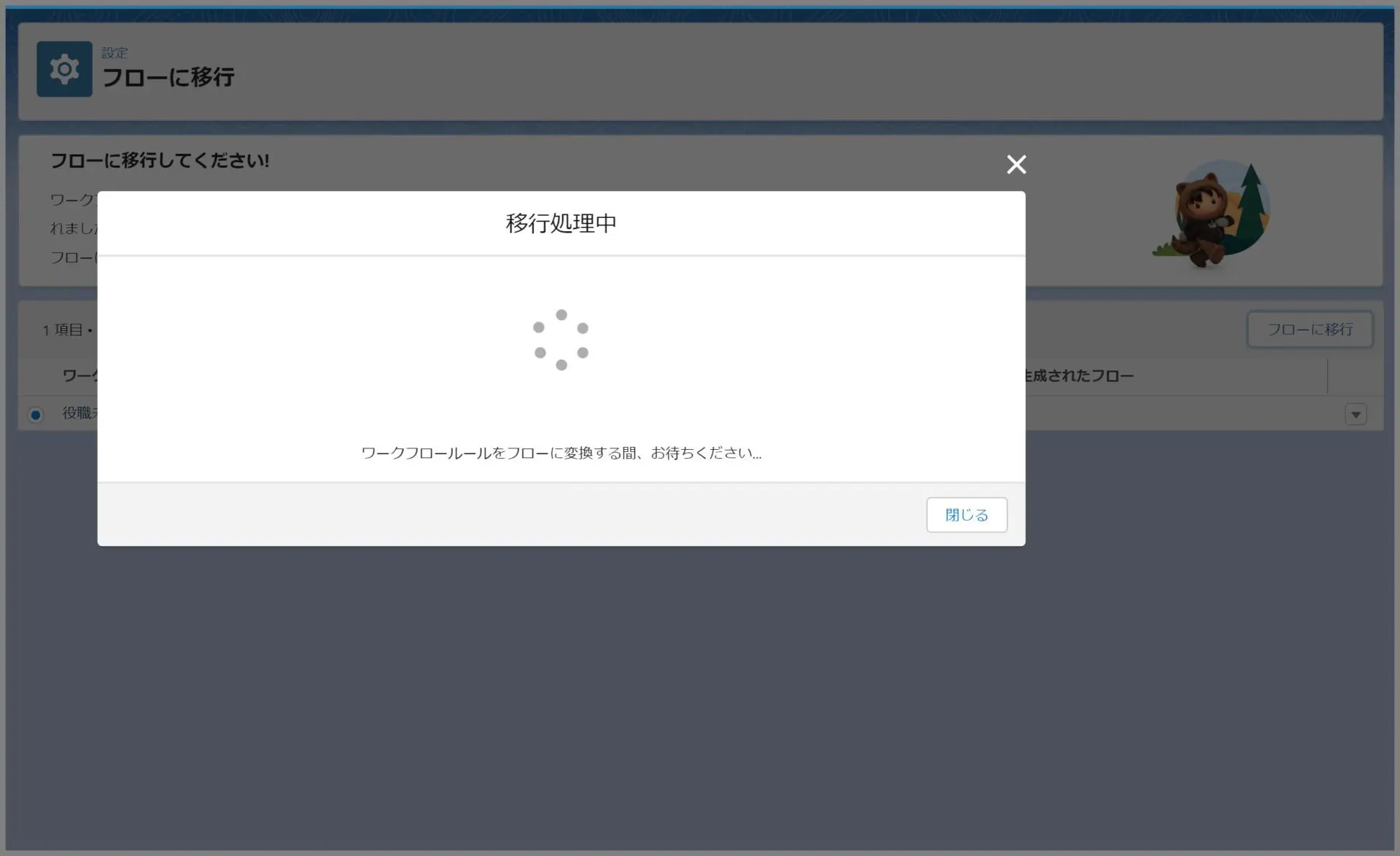Click the 閉じる button in dialog footer
This screenshot has width=1400, height=856.
point(966,515)
